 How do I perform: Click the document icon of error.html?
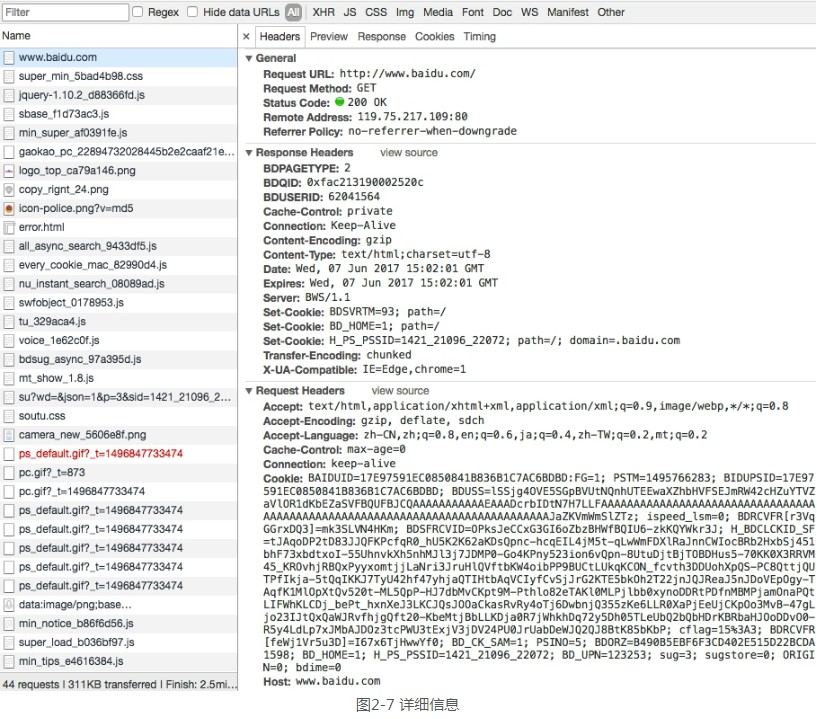(x=9, y=227)
